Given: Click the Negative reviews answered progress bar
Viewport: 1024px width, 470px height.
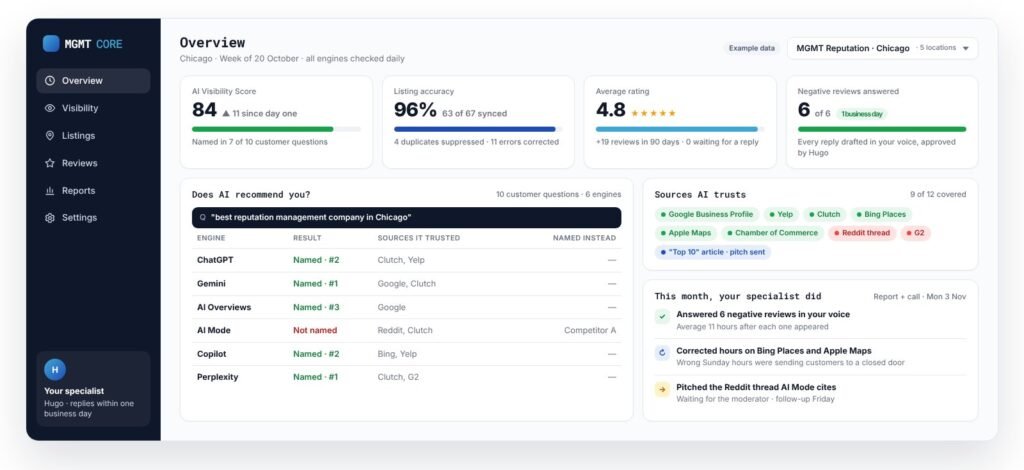Looking at the screenshot, I should click(882, 129).
